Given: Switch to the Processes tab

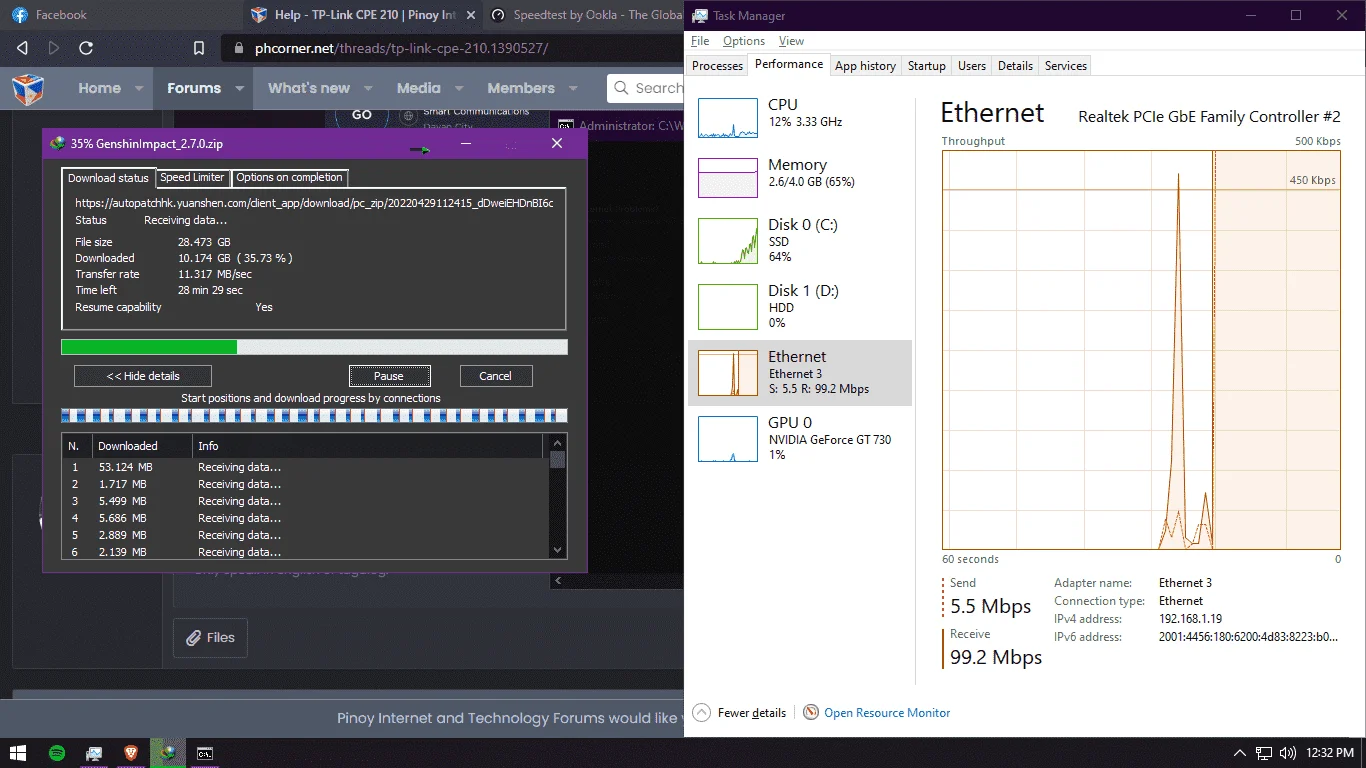Looking at the screenshot, I should pos(718,66).
